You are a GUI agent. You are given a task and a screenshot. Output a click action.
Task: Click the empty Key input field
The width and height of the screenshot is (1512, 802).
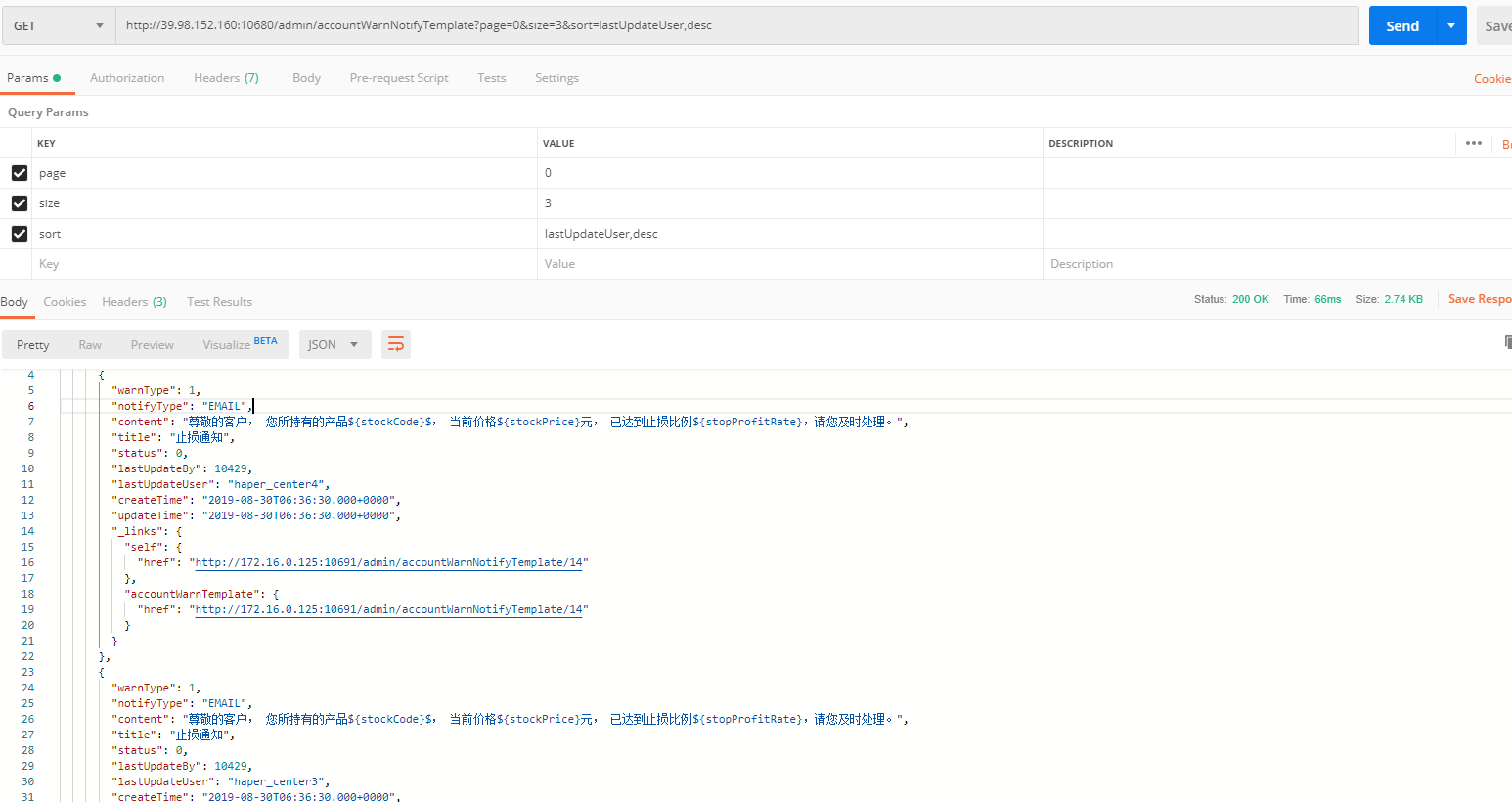tap(285, 264)
